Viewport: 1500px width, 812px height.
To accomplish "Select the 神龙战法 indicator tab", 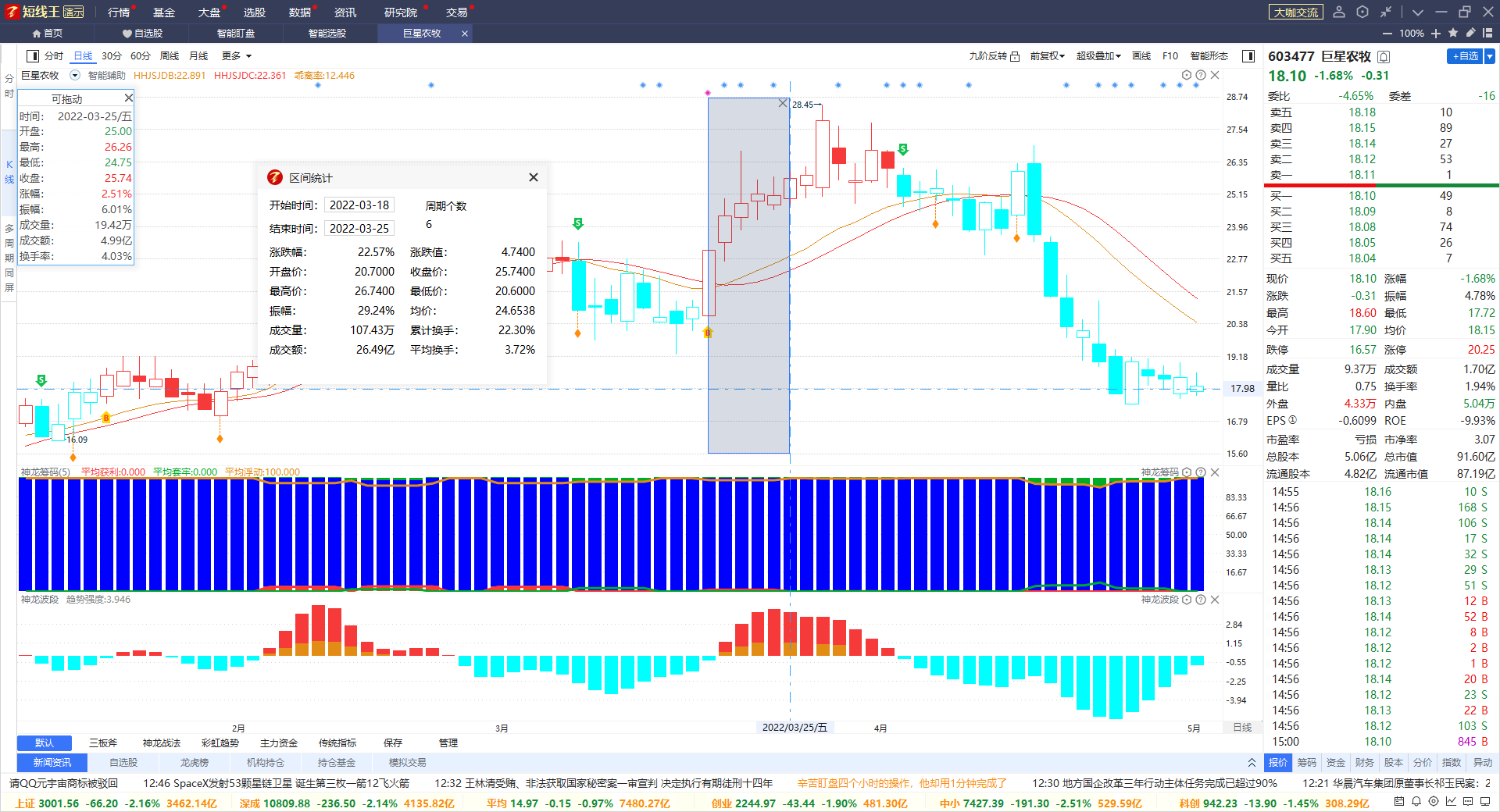I will 162,743.
